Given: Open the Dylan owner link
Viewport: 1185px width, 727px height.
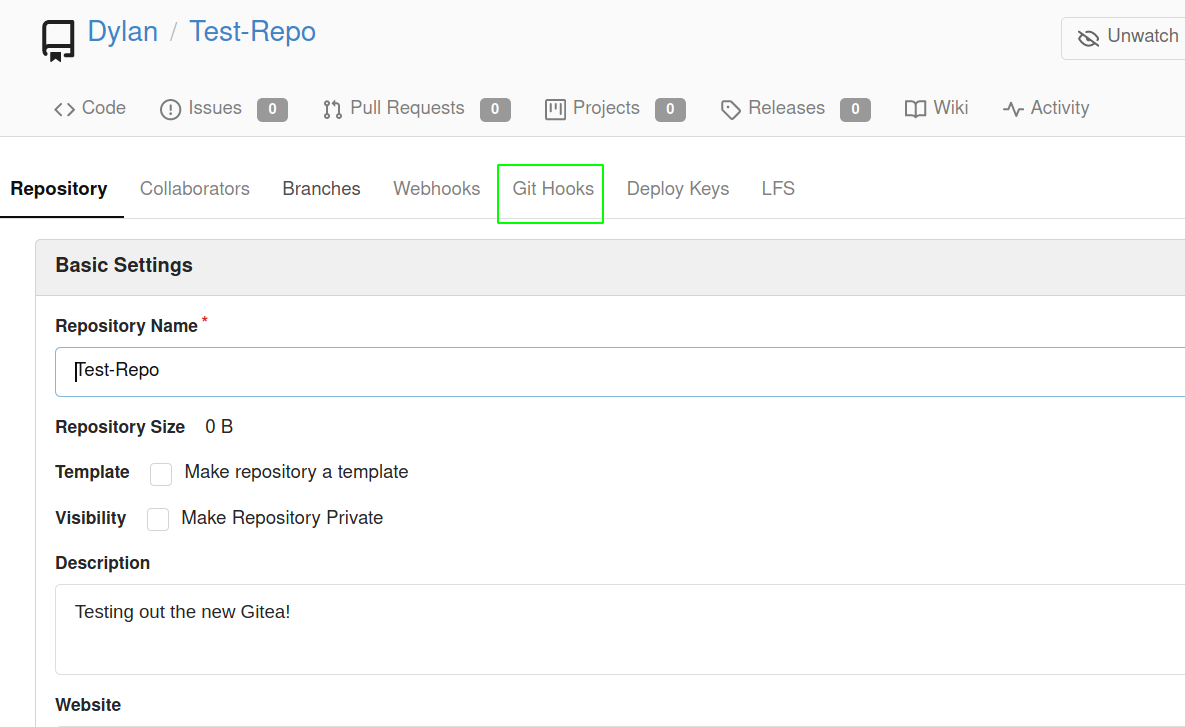Looking at the screenshot, I should [x=122, y=32].
